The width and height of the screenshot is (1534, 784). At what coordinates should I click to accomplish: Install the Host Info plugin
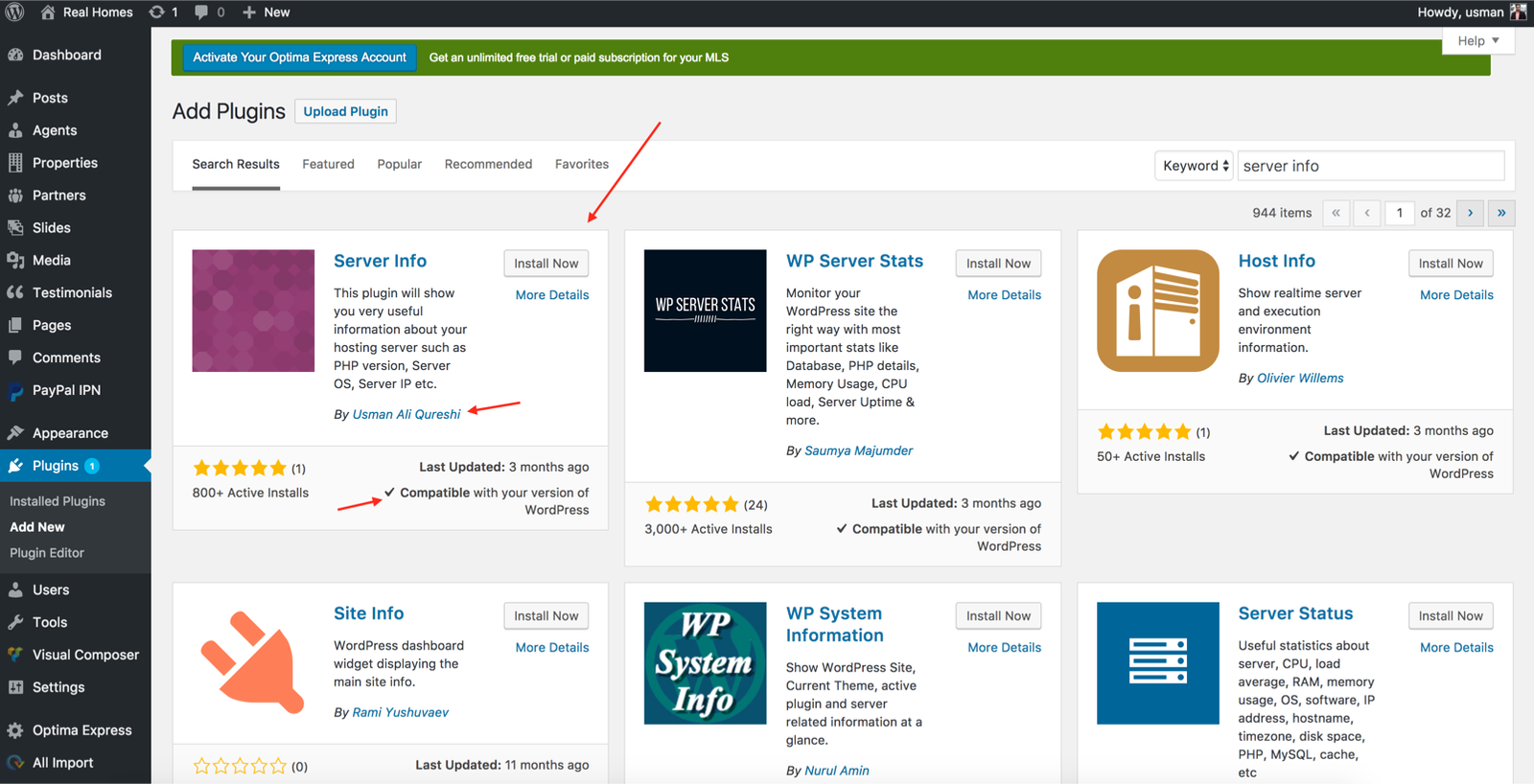pyautogui.click(x=1451, y=264)
